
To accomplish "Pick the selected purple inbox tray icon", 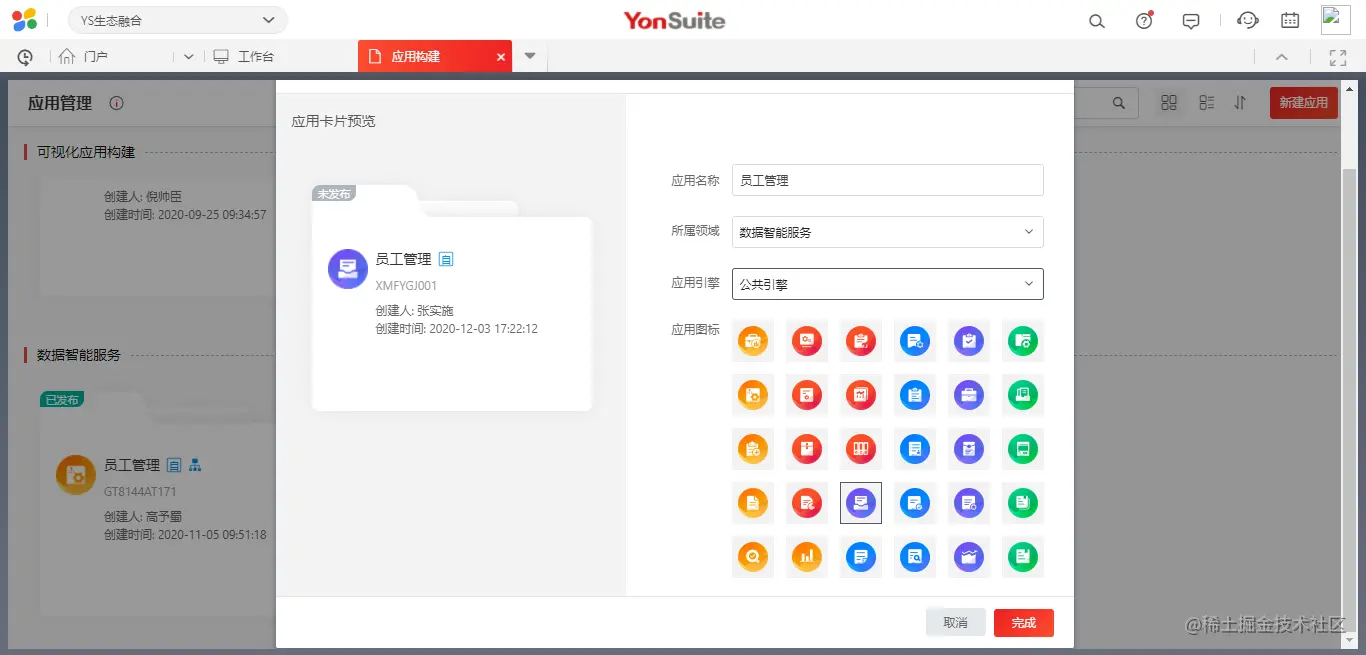I will pos(861,503).
